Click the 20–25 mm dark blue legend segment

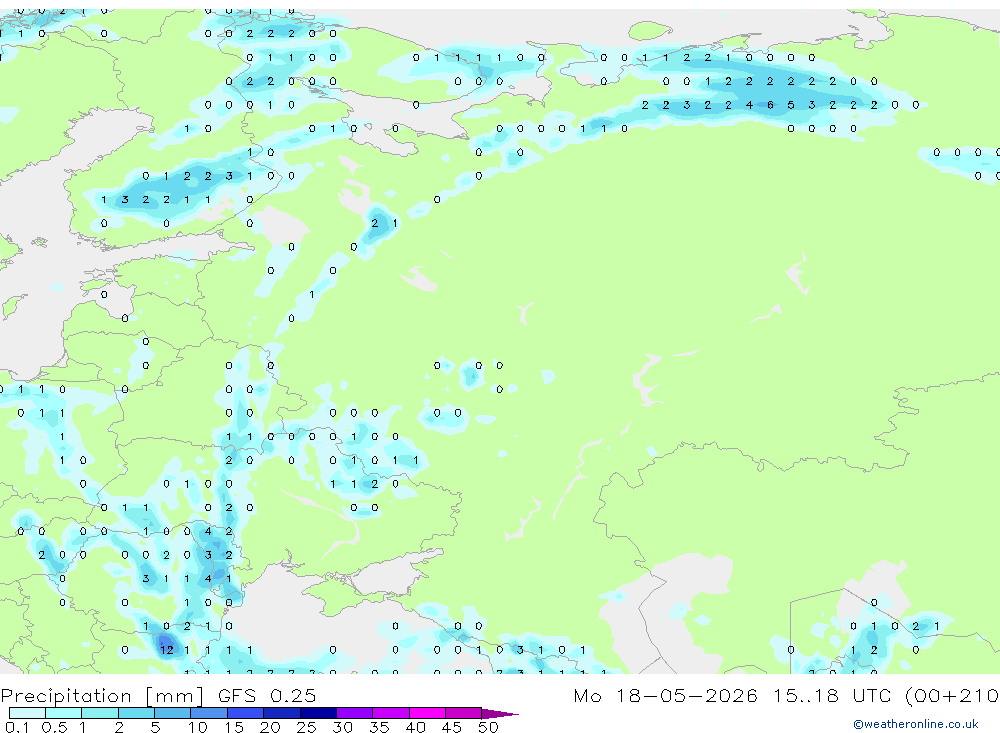tap(282, 713)
